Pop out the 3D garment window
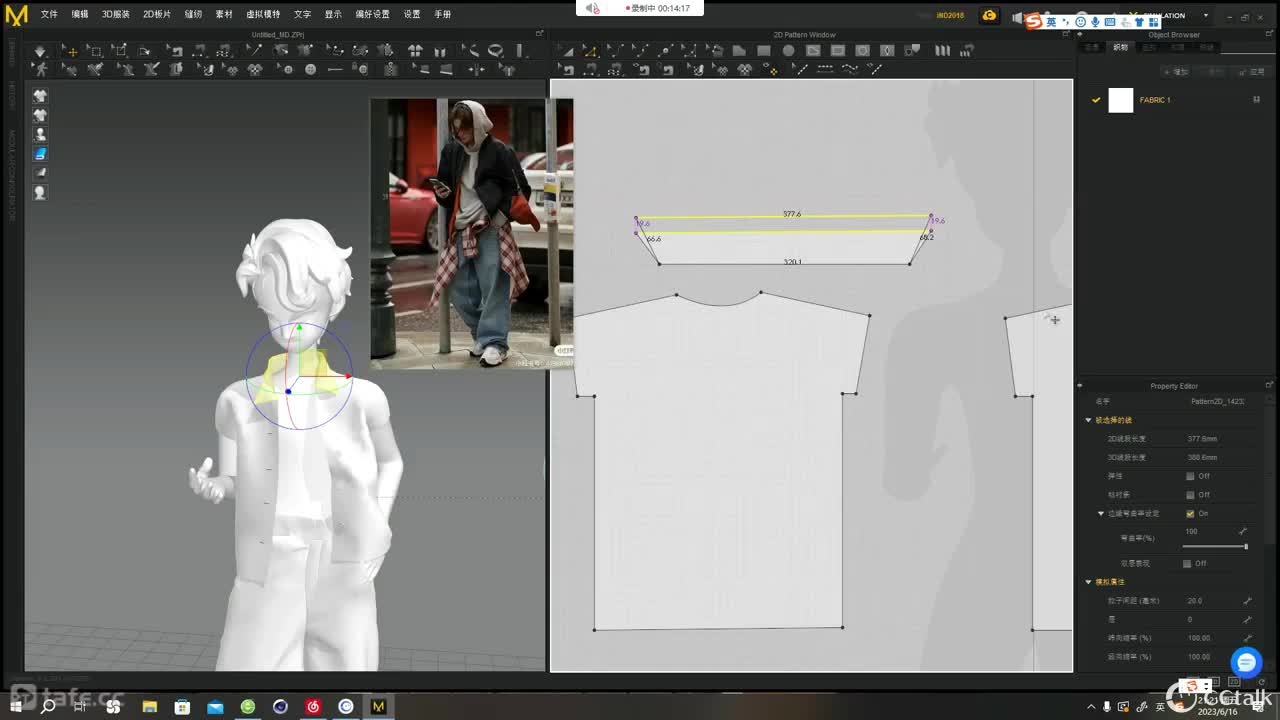The height and width of the screenshot is (720, 1280). (x=539, y=34)
